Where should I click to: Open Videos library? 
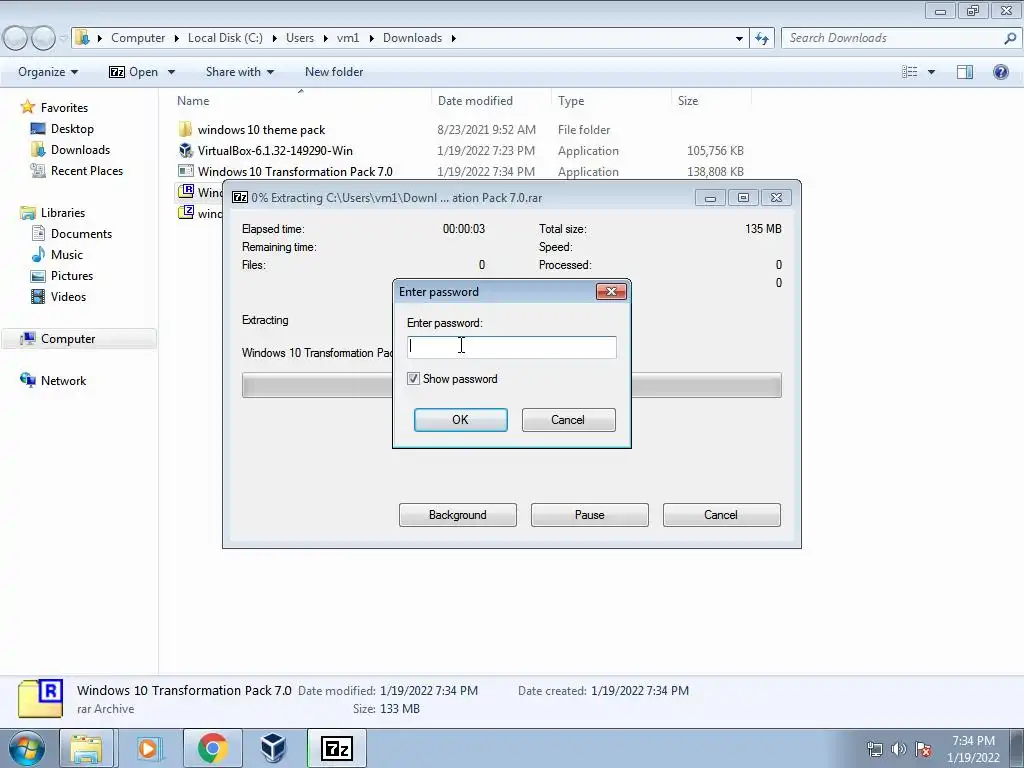[68, 296]
